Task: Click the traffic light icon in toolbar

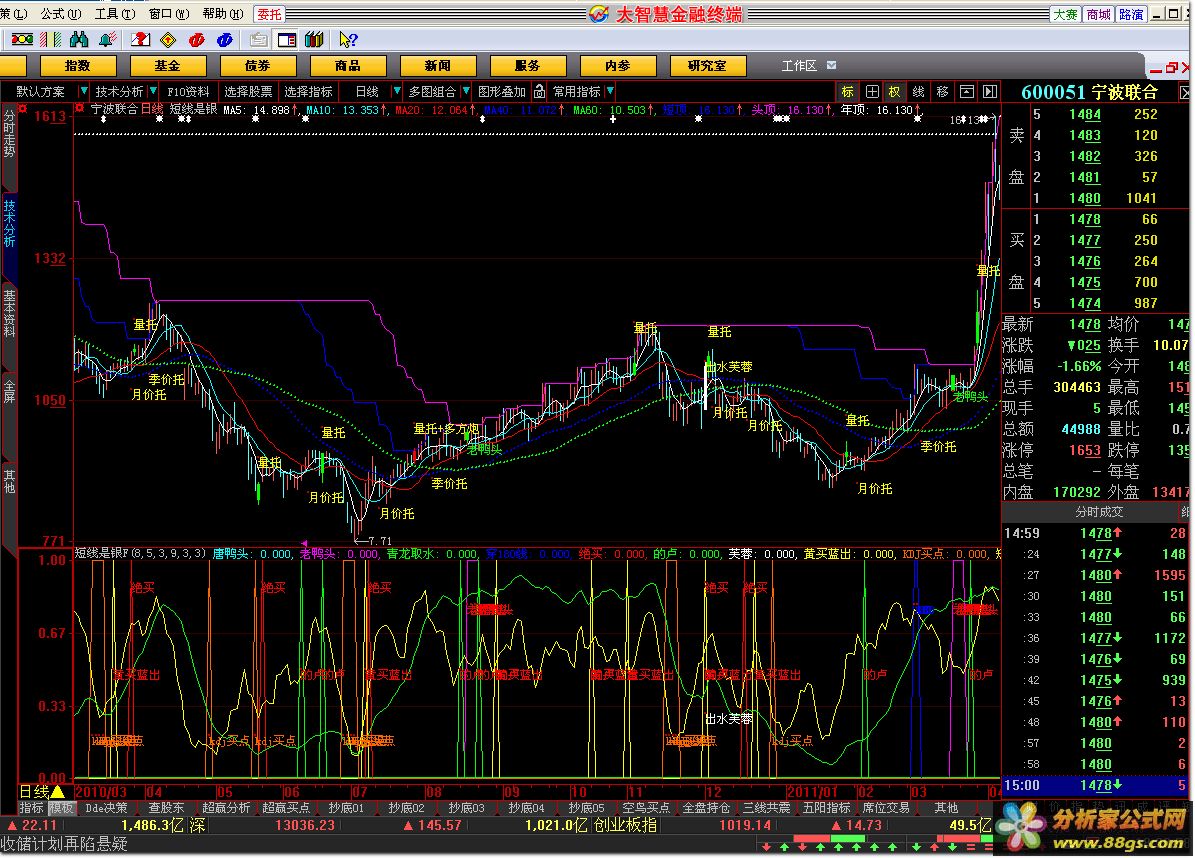Action: 22,39
